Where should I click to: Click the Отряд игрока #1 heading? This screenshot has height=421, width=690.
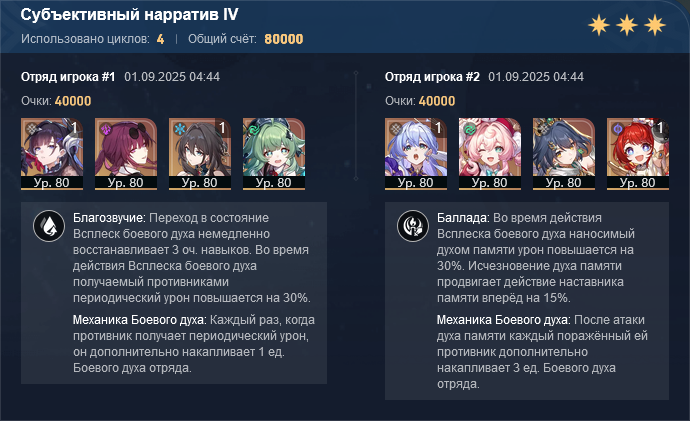point(68,77)
